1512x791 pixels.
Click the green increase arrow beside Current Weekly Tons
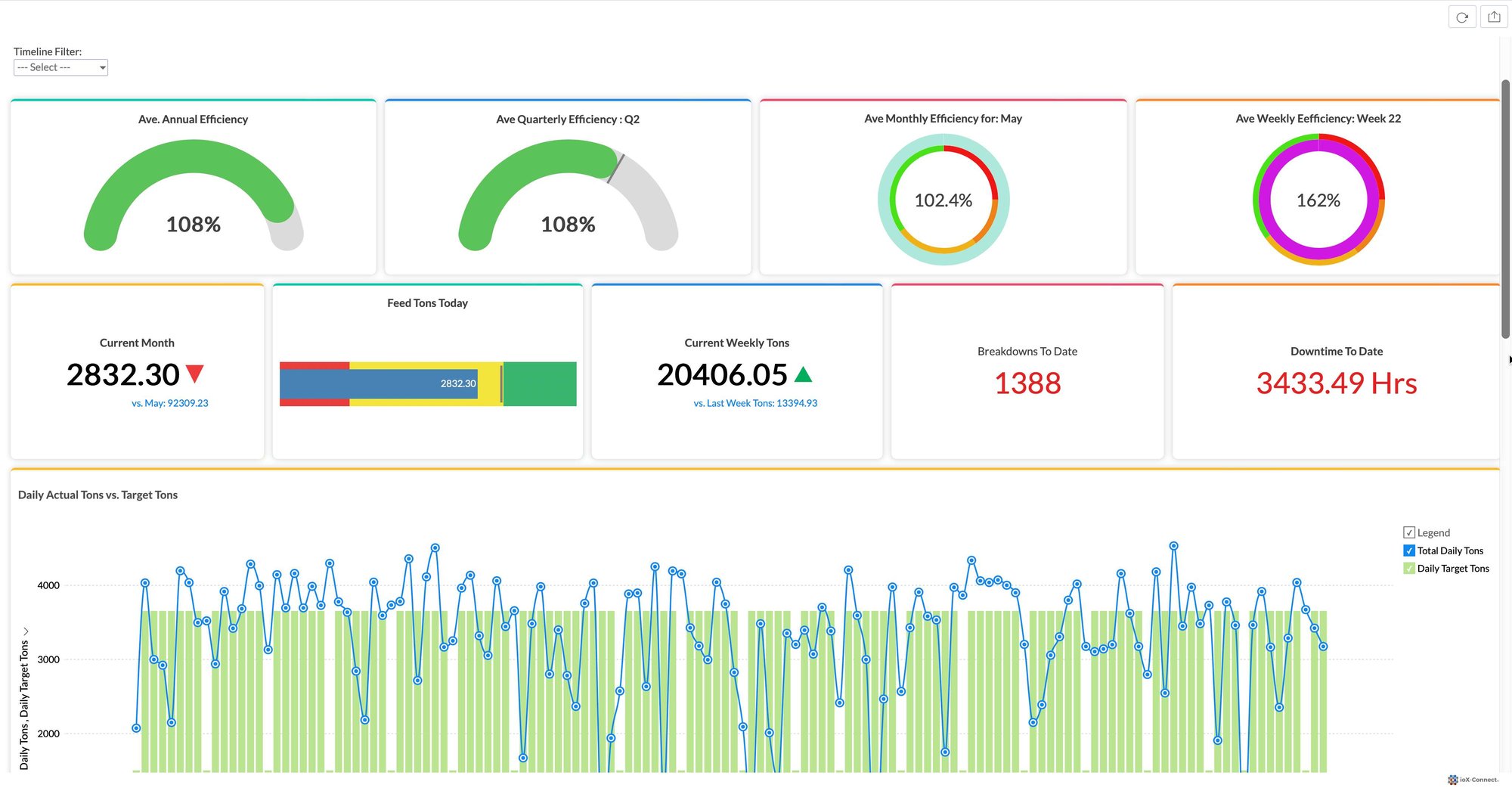(x=804, y=374)
